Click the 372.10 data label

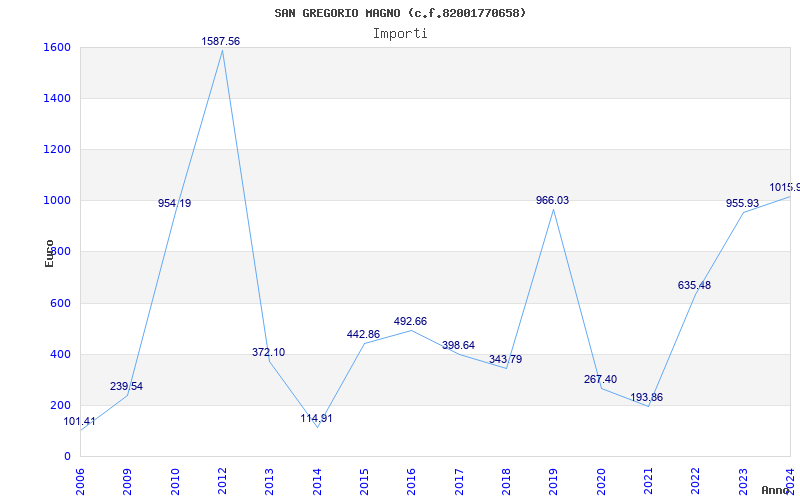click(x=268, y=352)
